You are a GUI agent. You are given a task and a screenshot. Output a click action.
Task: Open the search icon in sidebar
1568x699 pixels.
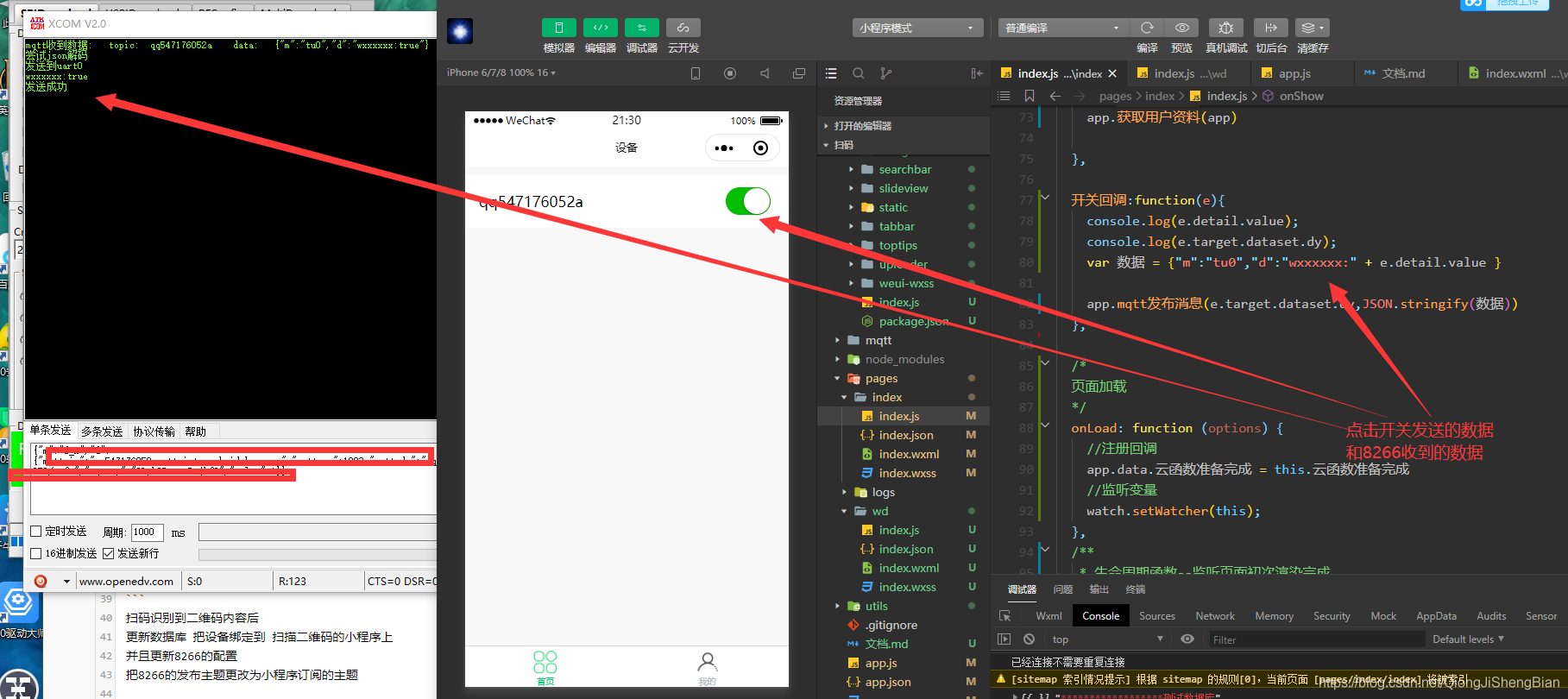(x=859, y=73)
